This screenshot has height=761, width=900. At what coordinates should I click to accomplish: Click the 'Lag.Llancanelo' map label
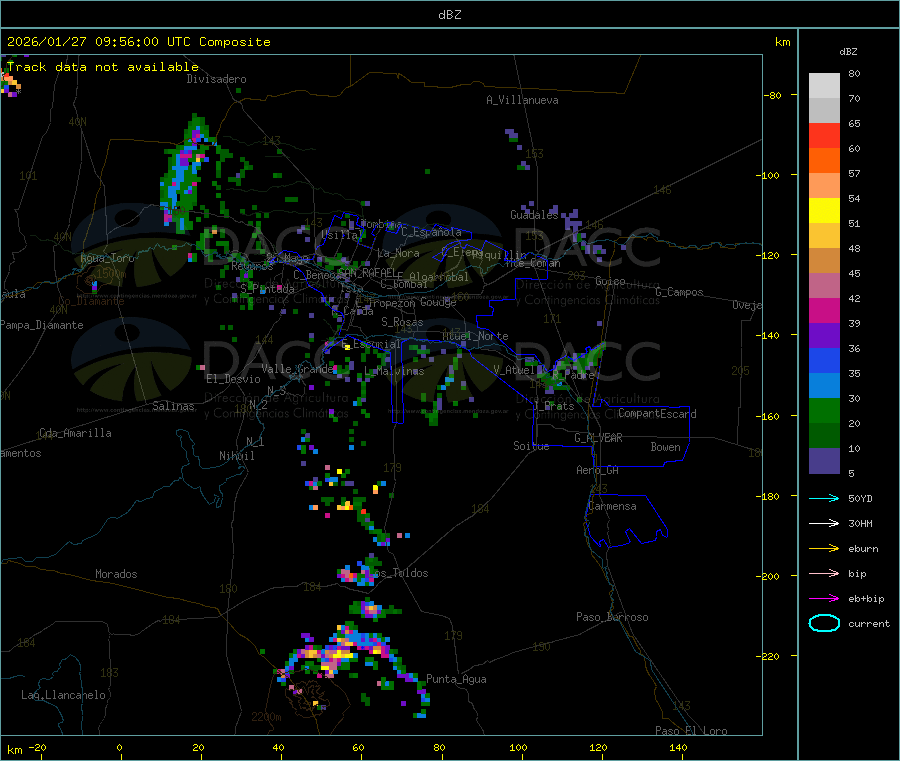pos(63,695)
